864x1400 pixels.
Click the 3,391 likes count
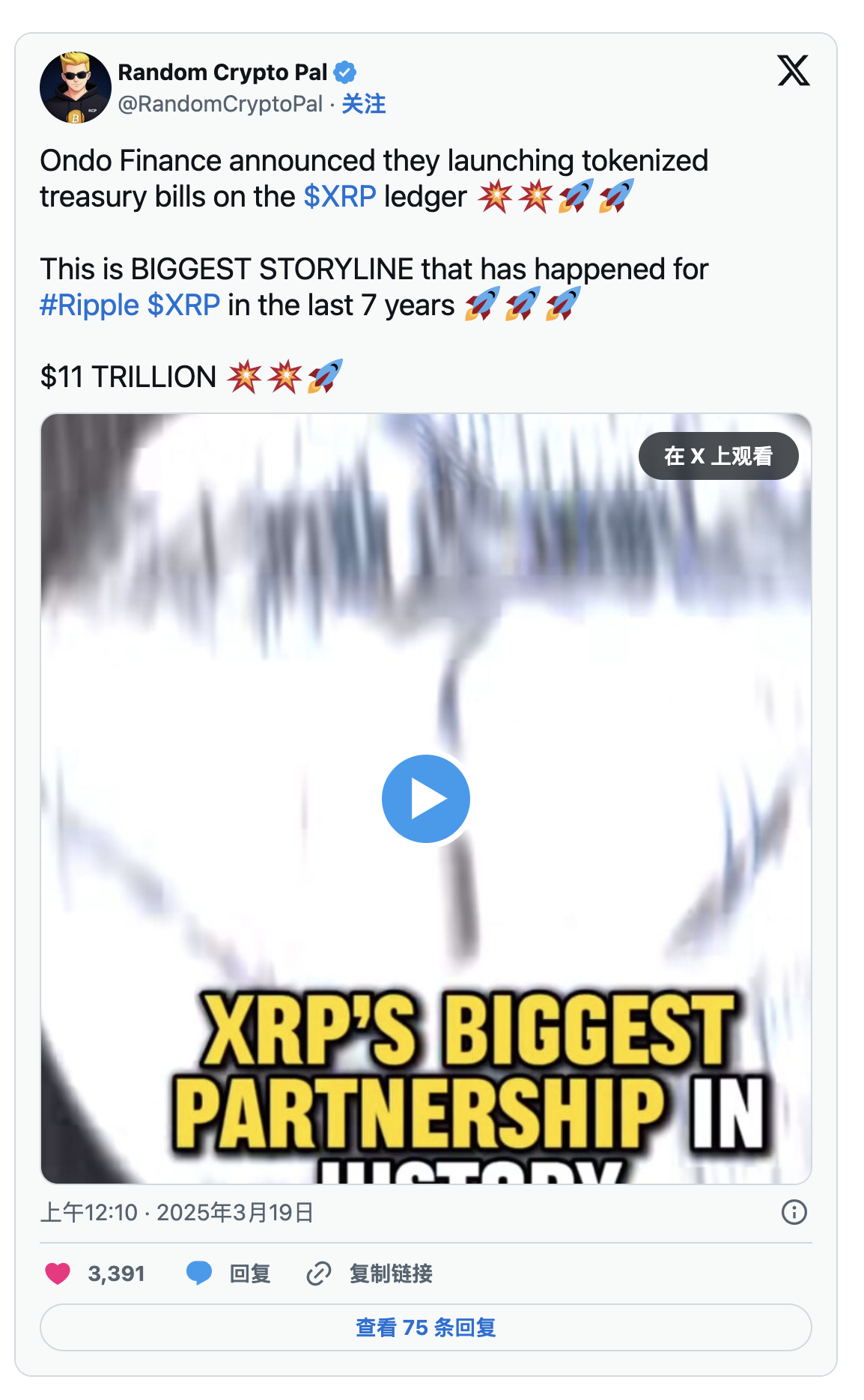[116, 1273]
